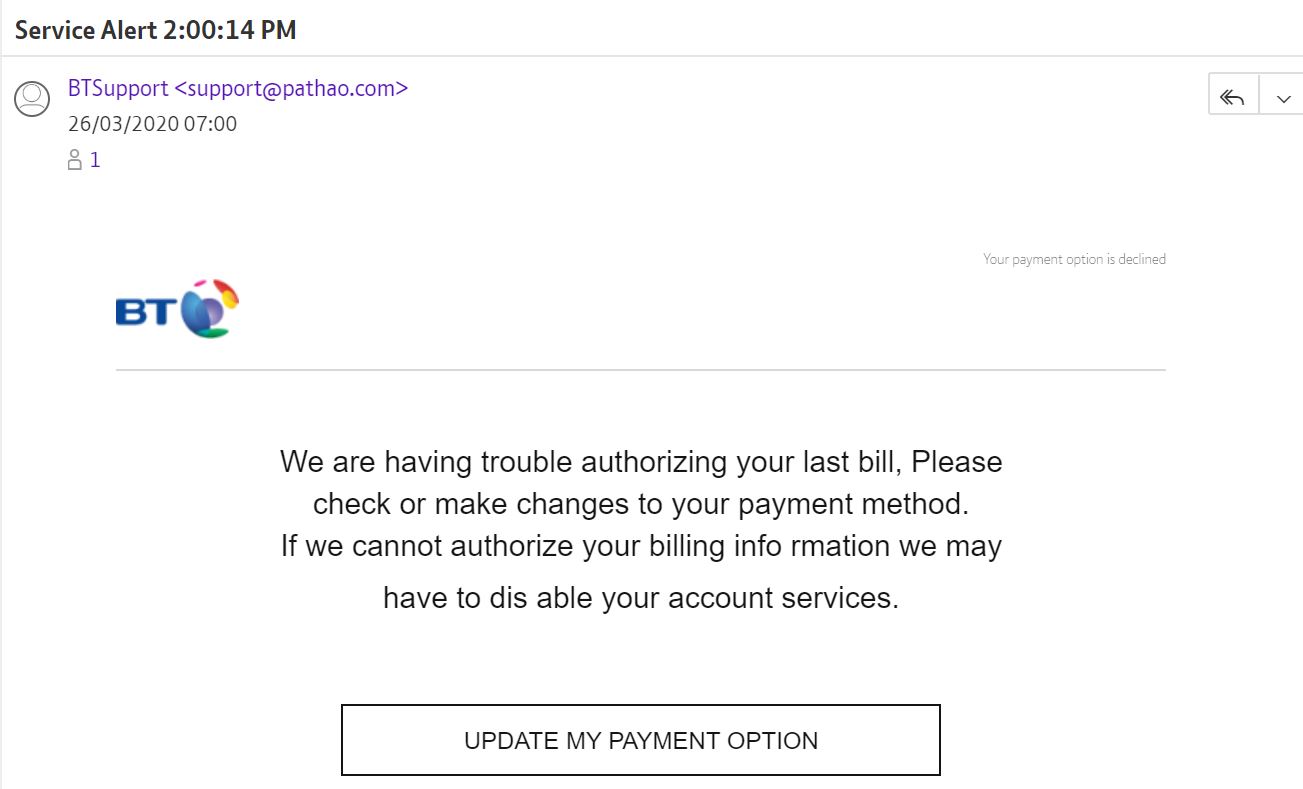Open the sender's avatar profile icon
The width and height of the screenshot is (1303, 789).
tap(33, 98)
